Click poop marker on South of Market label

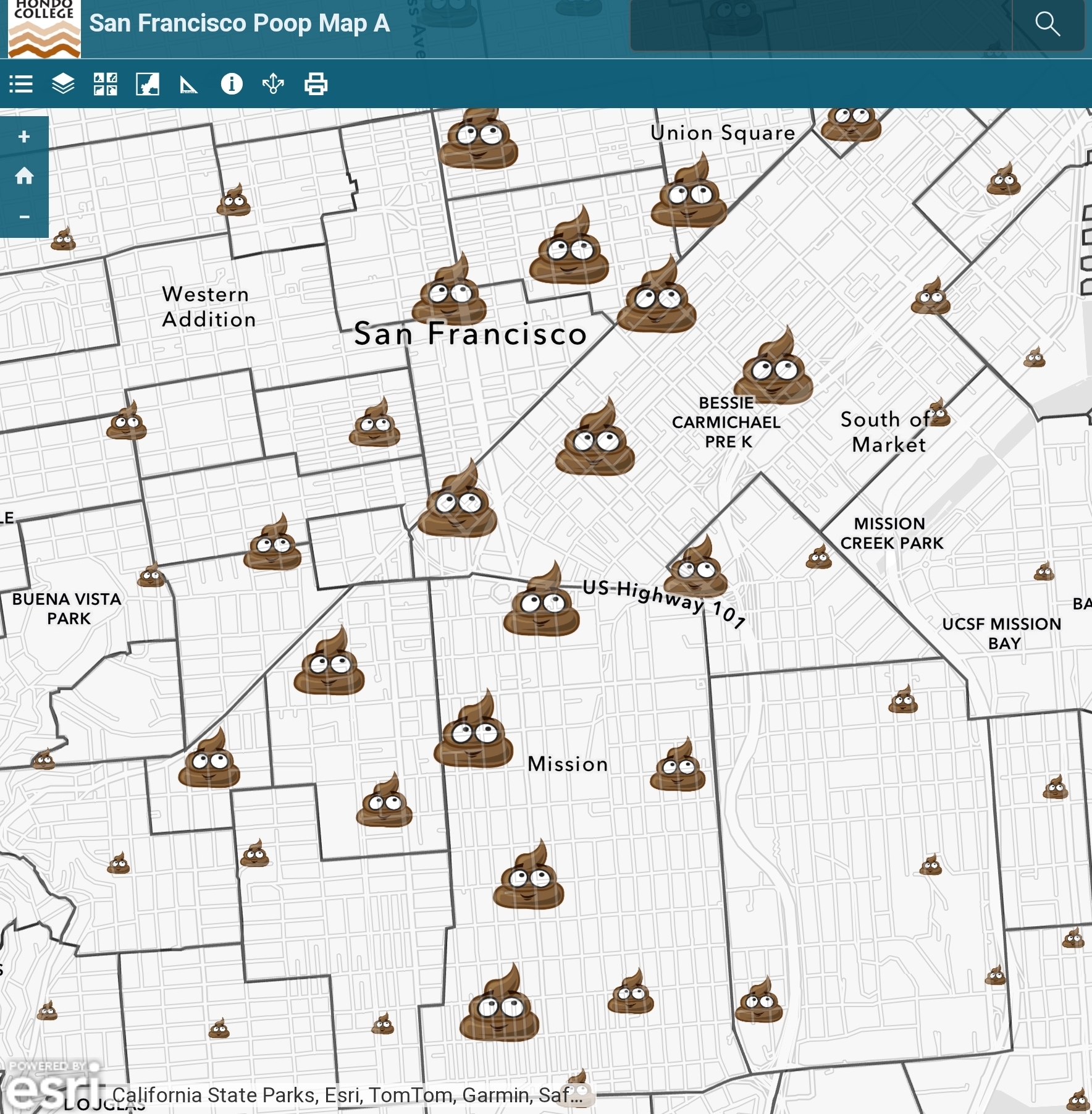pos(939,413)
